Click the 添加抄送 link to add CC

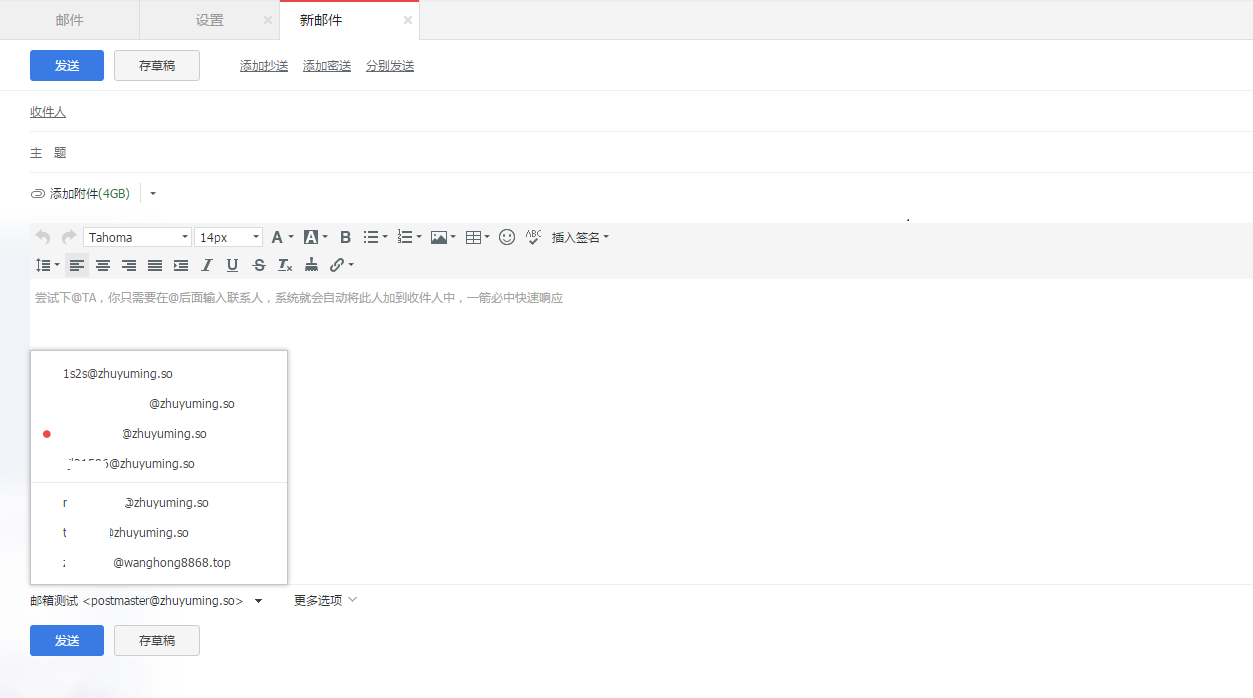pos(263,65)
